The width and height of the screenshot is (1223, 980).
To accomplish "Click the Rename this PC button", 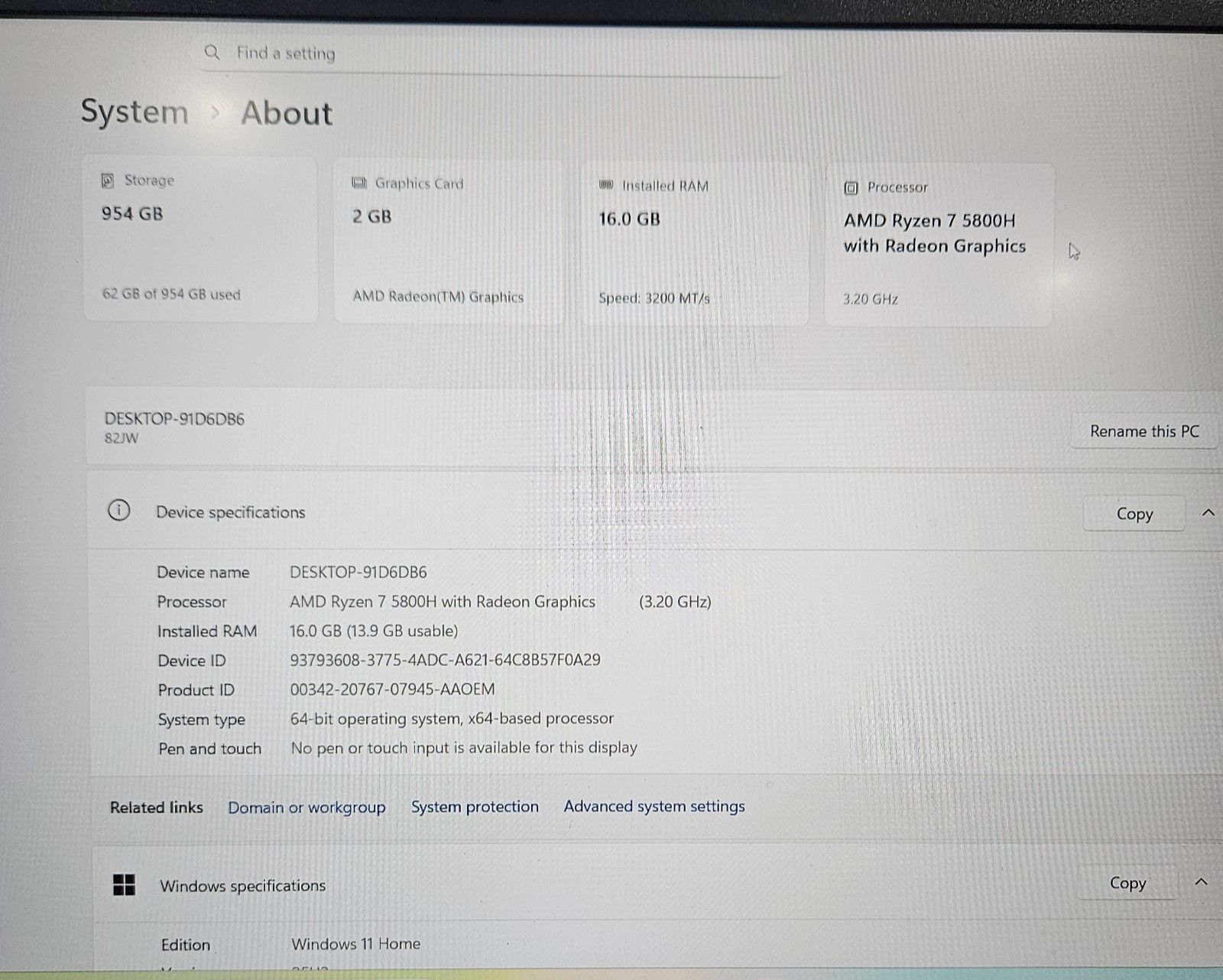I will [1144, 431].
